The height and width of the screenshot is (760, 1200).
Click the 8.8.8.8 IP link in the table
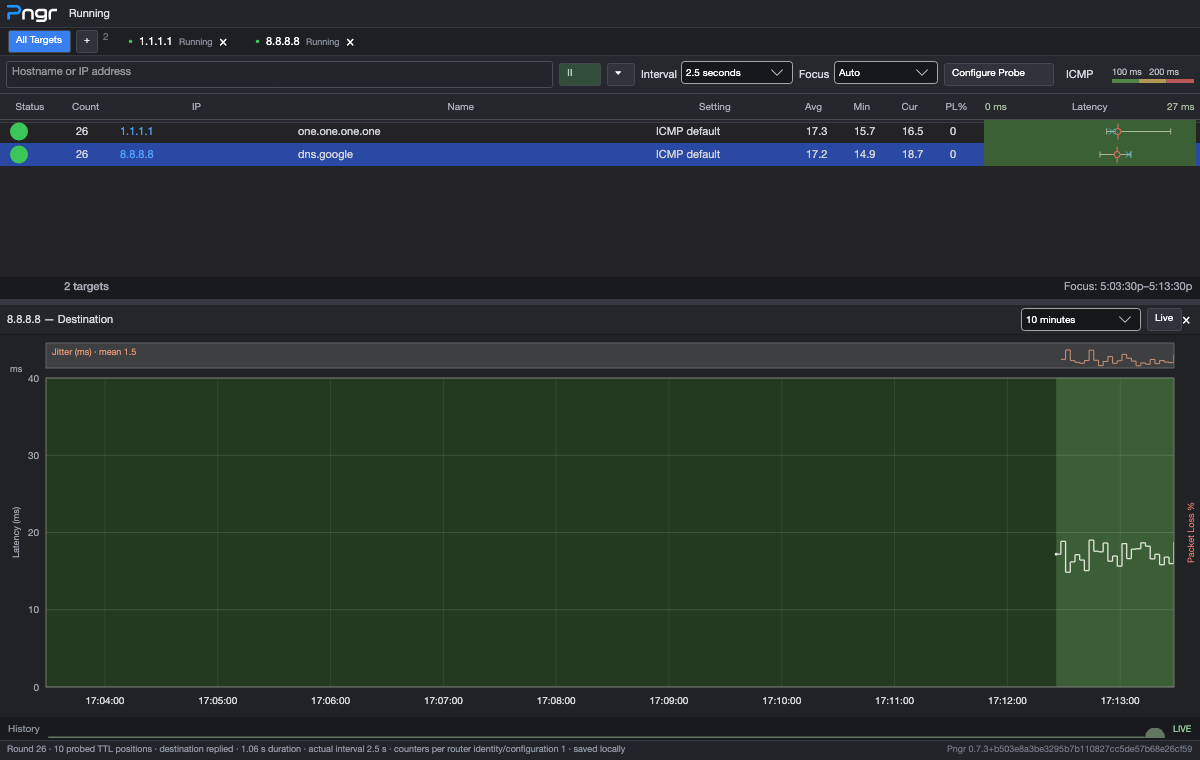click(137, 154)
